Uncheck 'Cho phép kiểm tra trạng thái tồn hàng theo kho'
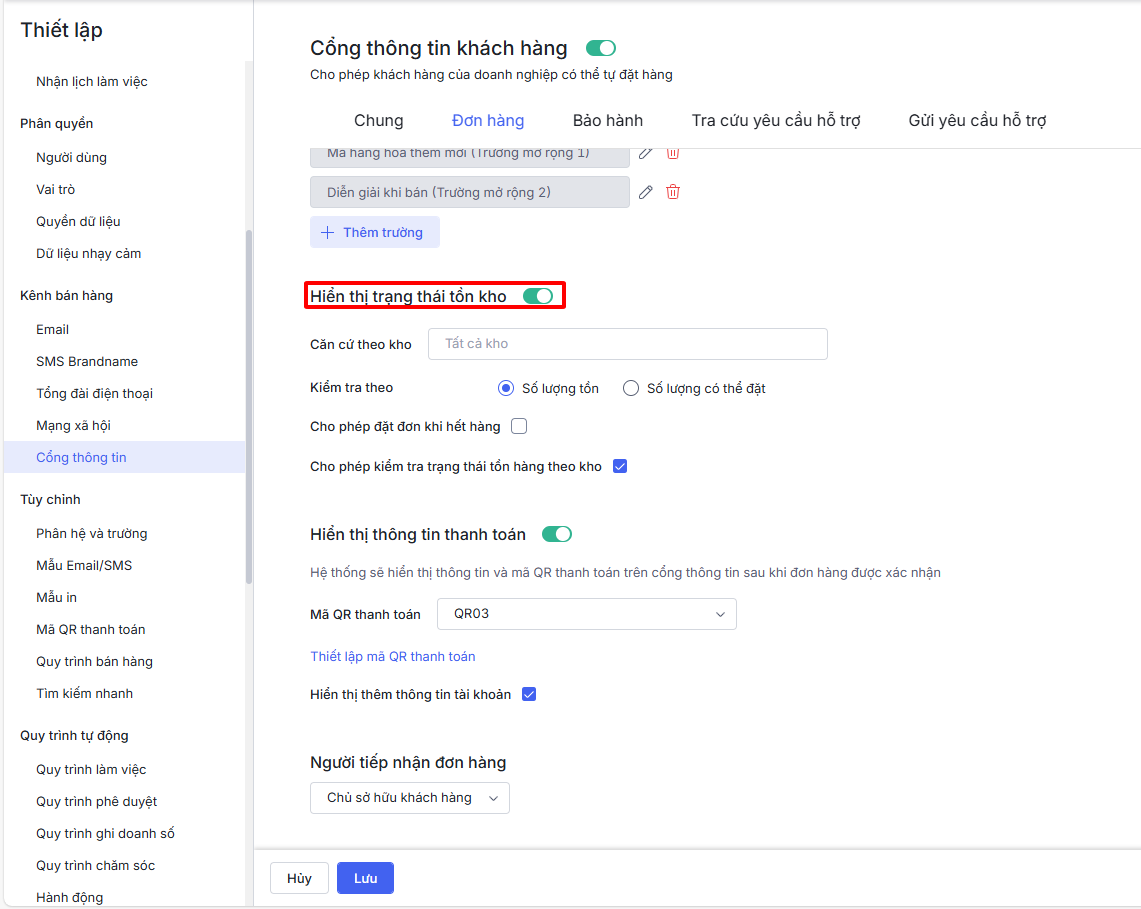This screenshot has height=909, width=1141. click(620, 466)
